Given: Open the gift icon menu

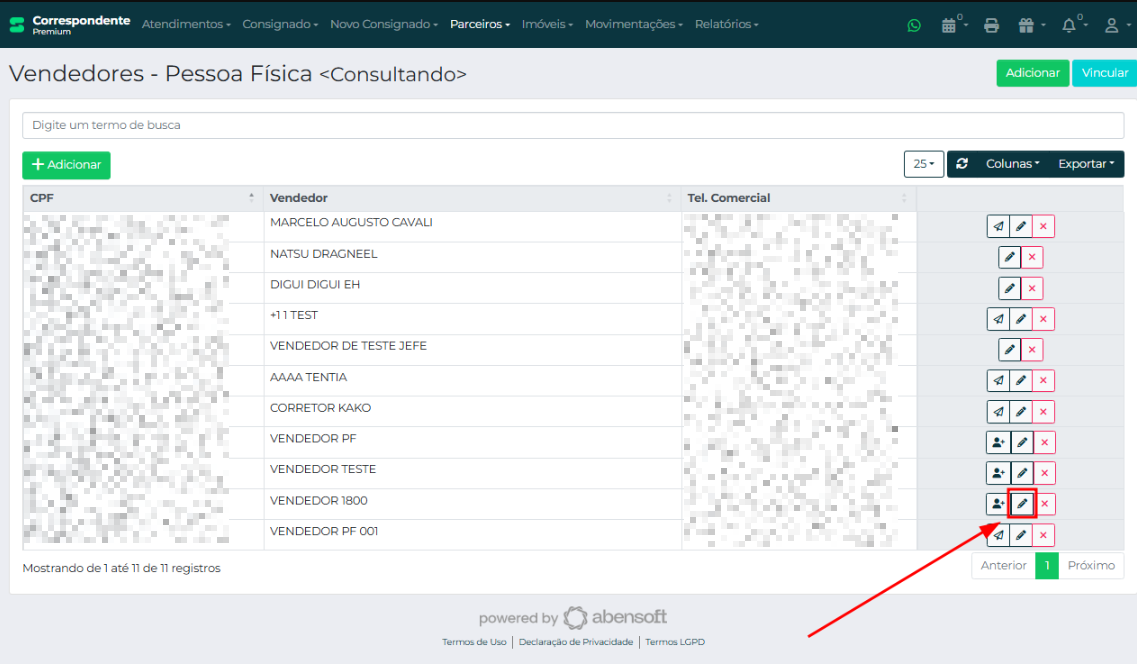Looking at the screenshot, I should pyautogui.click(x=1030, y=25).
